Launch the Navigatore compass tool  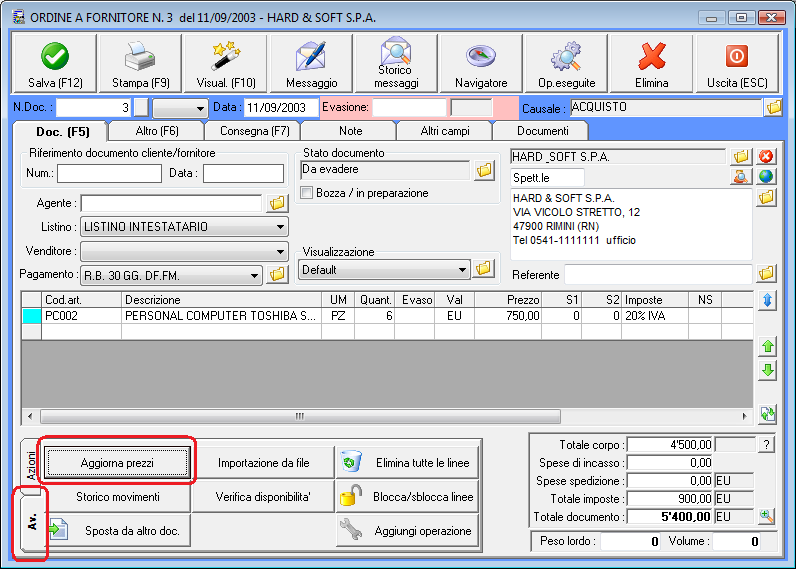pos(481,64)
